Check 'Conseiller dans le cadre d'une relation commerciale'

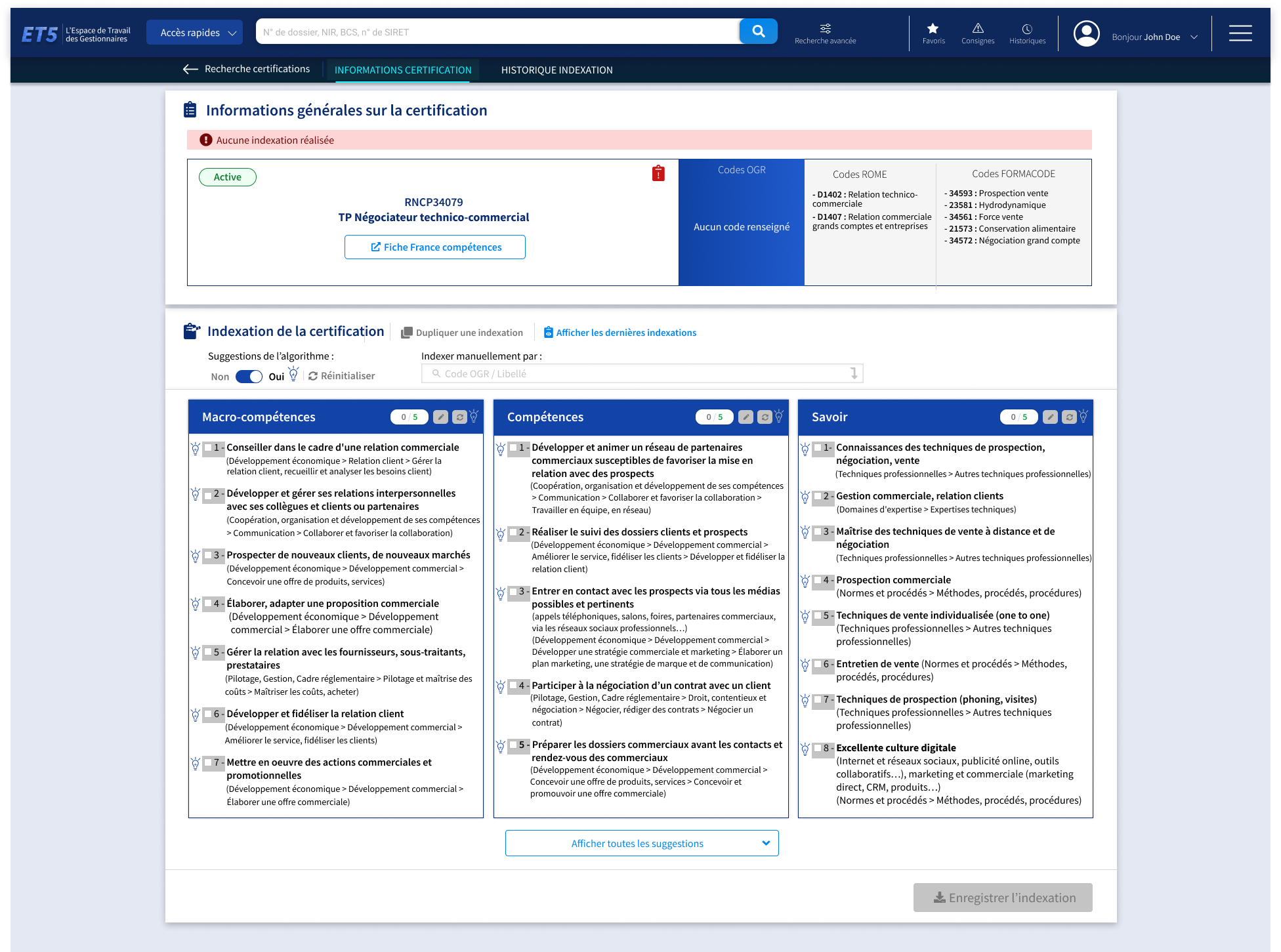pyautogui.click(x=208, y=447)
